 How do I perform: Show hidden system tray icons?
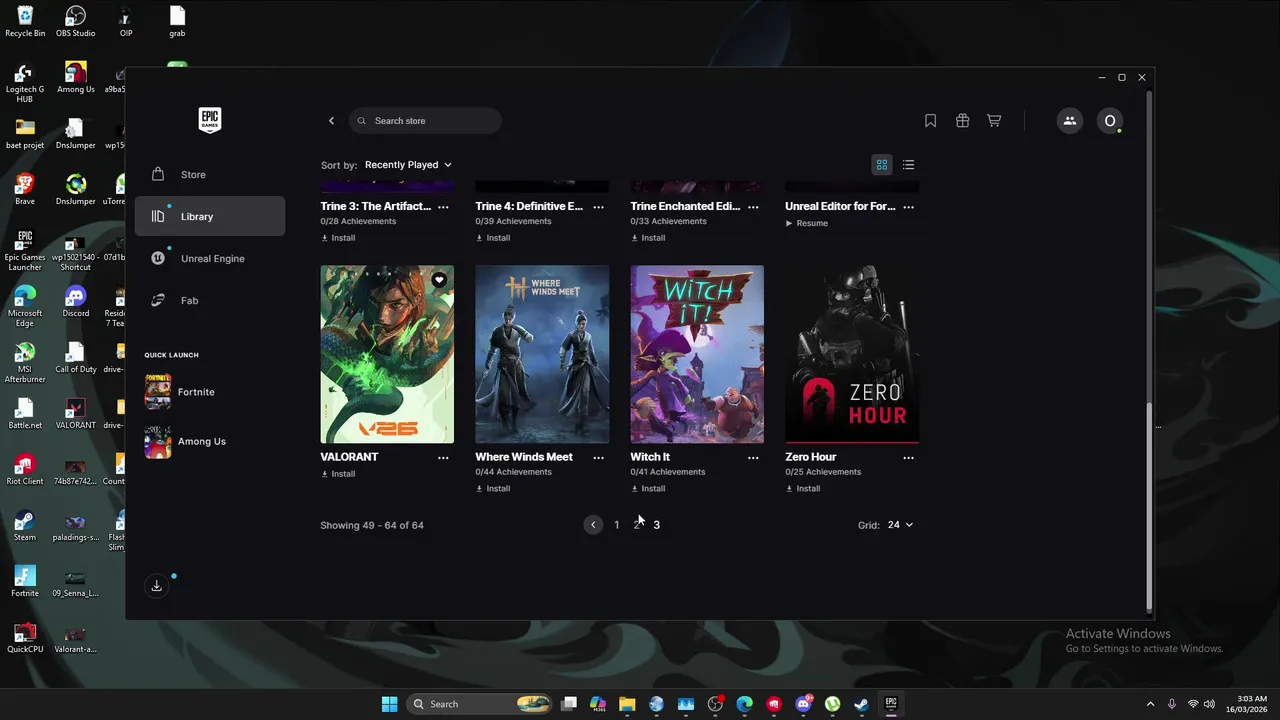click(1150, 704)
